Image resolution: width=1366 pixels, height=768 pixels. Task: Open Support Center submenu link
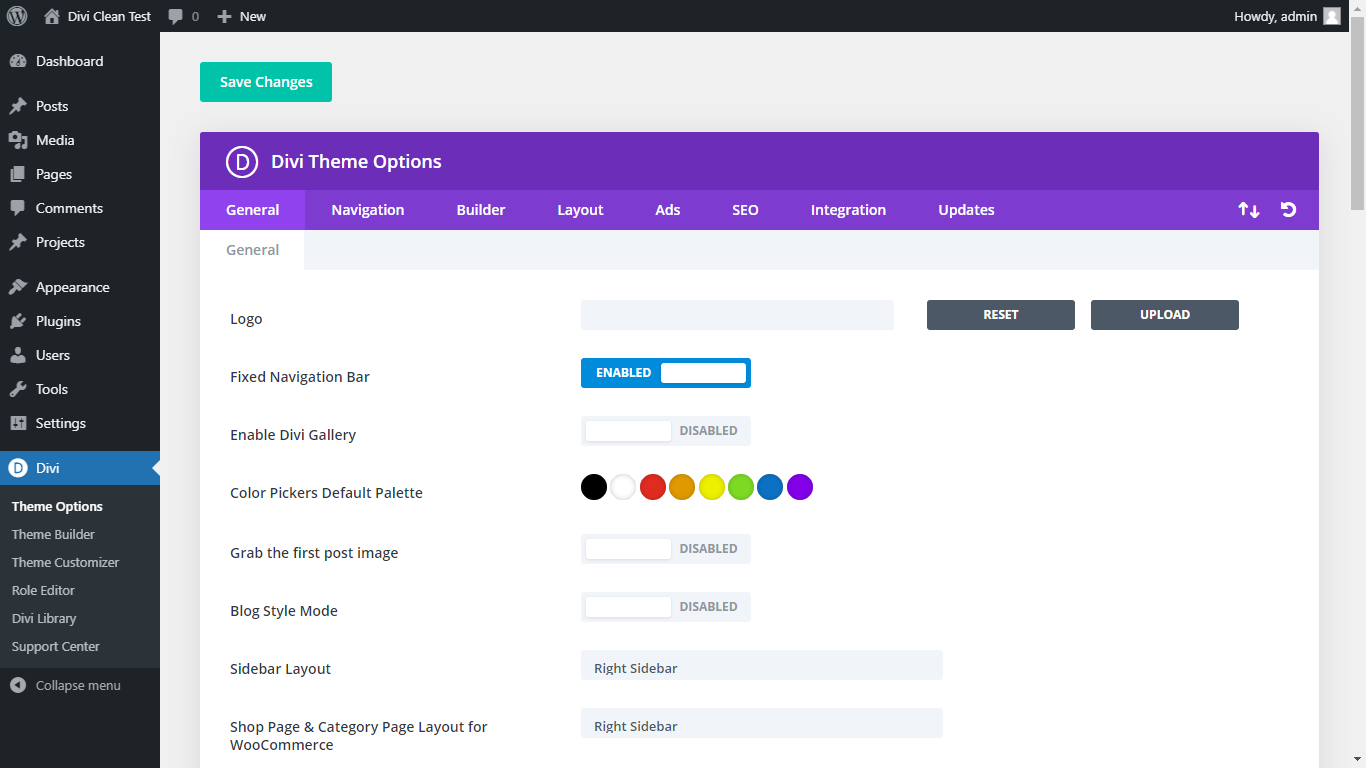[x=55, y=646]
